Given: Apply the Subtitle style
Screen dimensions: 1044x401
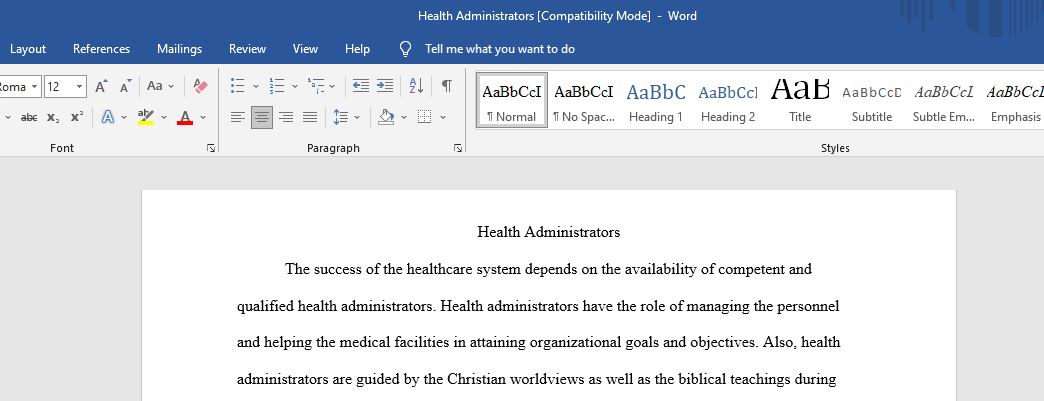Looking at the screenshot, I should tap(872, 100).
